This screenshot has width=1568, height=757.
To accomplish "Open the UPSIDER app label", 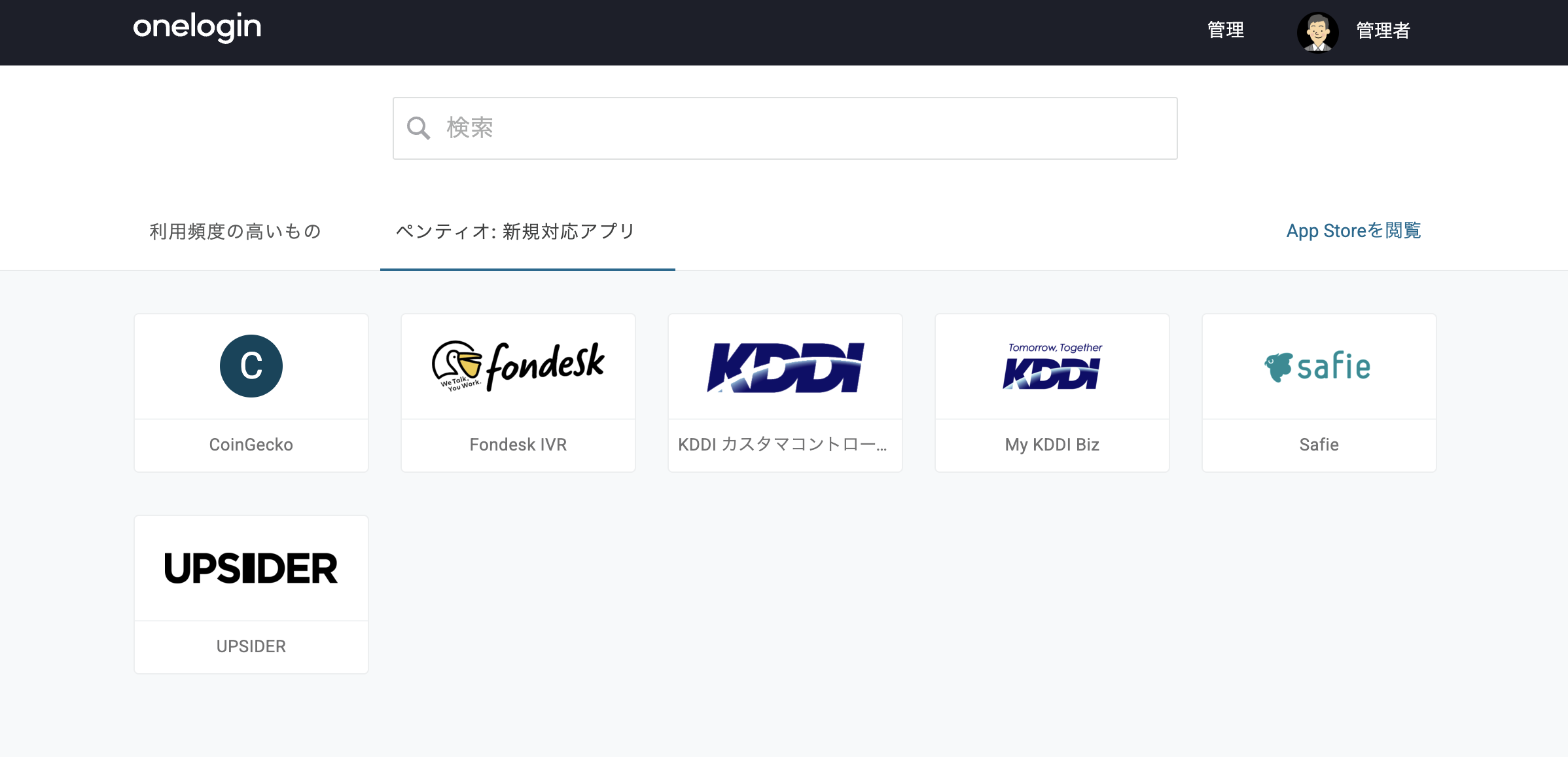I will [251, 646].
